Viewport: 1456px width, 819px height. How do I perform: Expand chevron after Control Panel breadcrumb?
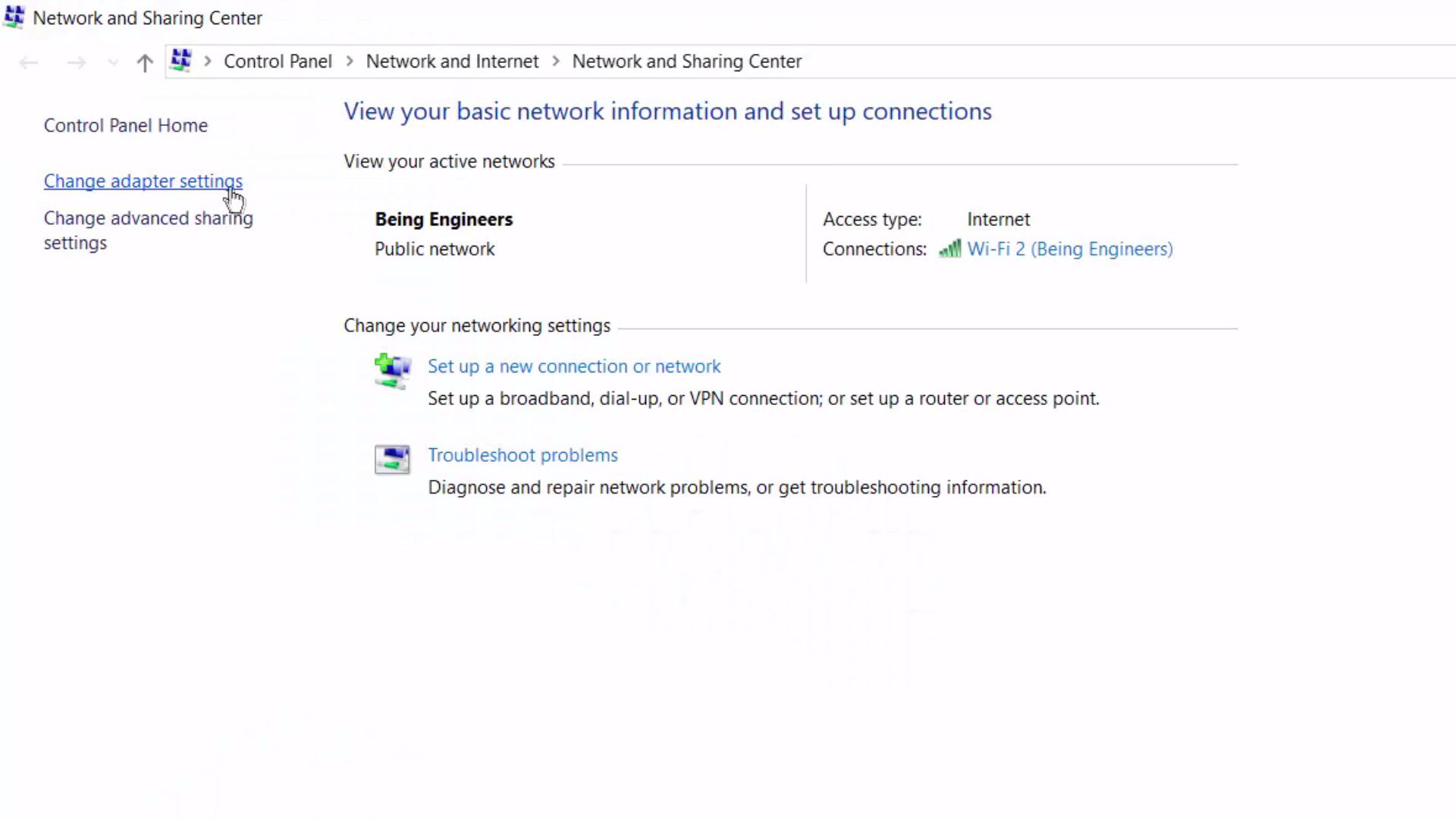click(350, 61)
